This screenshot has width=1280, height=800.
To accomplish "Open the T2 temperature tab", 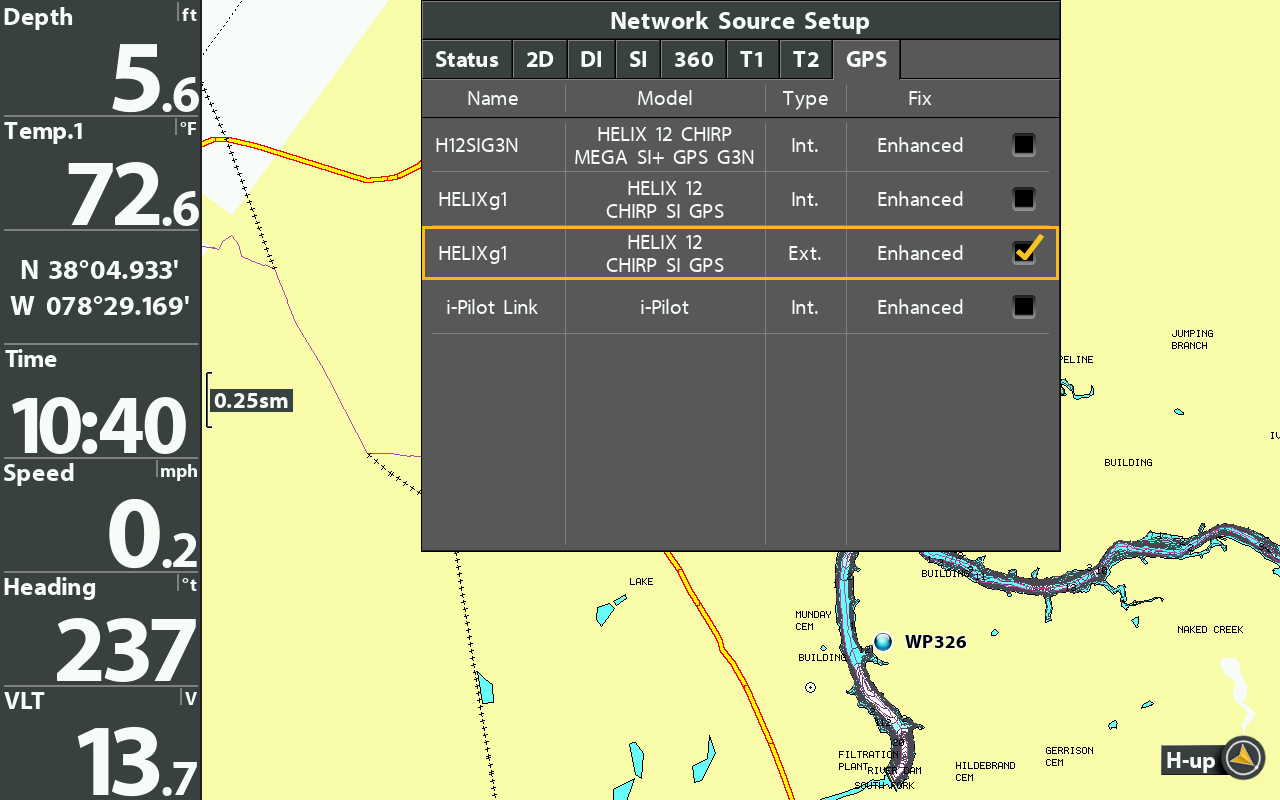I will [806, 60].
